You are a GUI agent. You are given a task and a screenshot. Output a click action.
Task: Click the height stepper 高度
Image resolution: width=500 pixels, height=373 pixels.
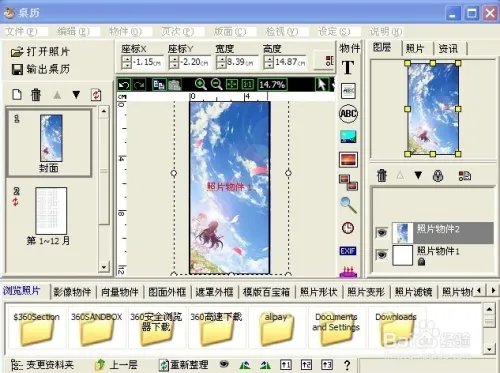click(x=269, y=62)
